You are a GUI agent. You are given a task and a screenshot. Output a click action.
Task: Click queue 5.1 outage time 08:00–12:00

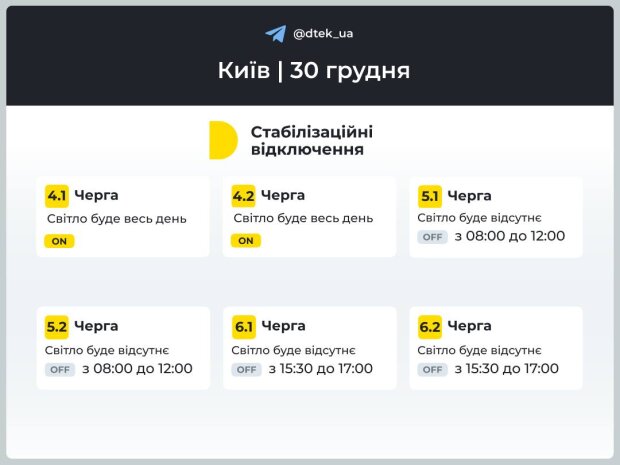click(510, 237)
